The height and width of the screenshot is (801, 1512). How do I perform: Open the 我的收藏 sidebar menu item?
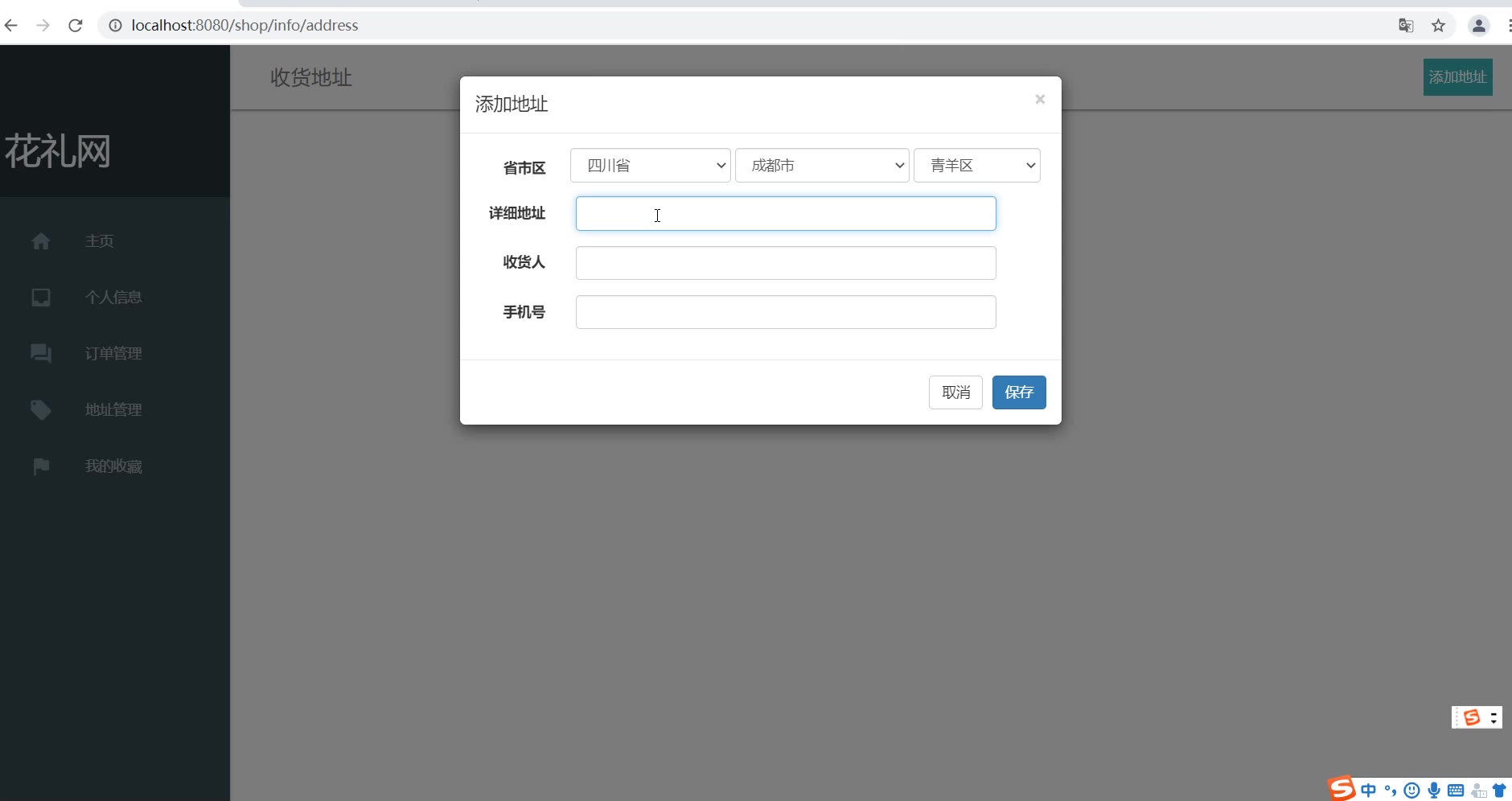click(115, 466)
